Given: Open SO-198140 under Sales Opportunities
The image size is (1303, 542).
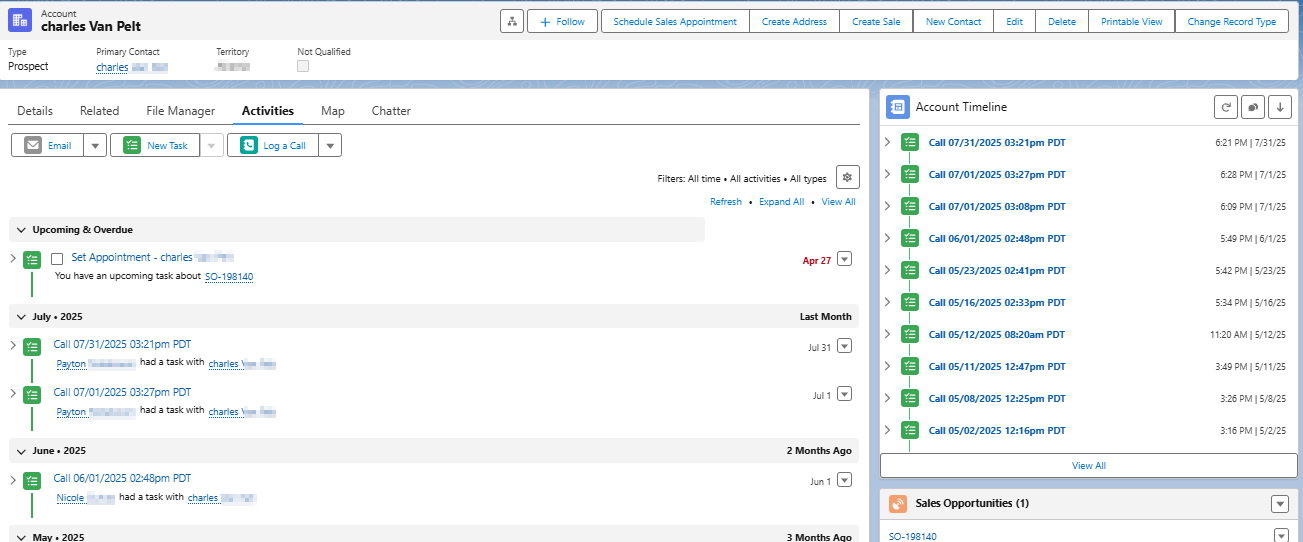Looking at the screenshot, I should coord(913,536).
